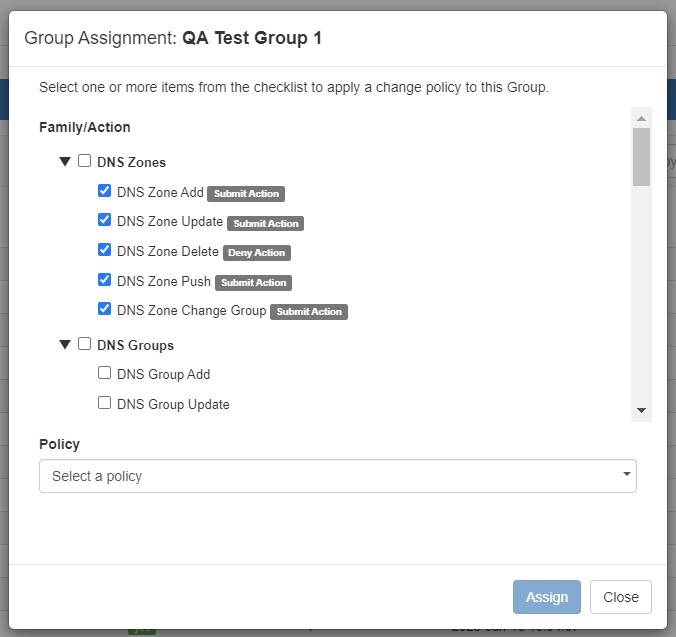Check the DNS Zones parent checkbox
Image resolution: width=676 pixels, height=637 pixels.
(x=85, y=161)
